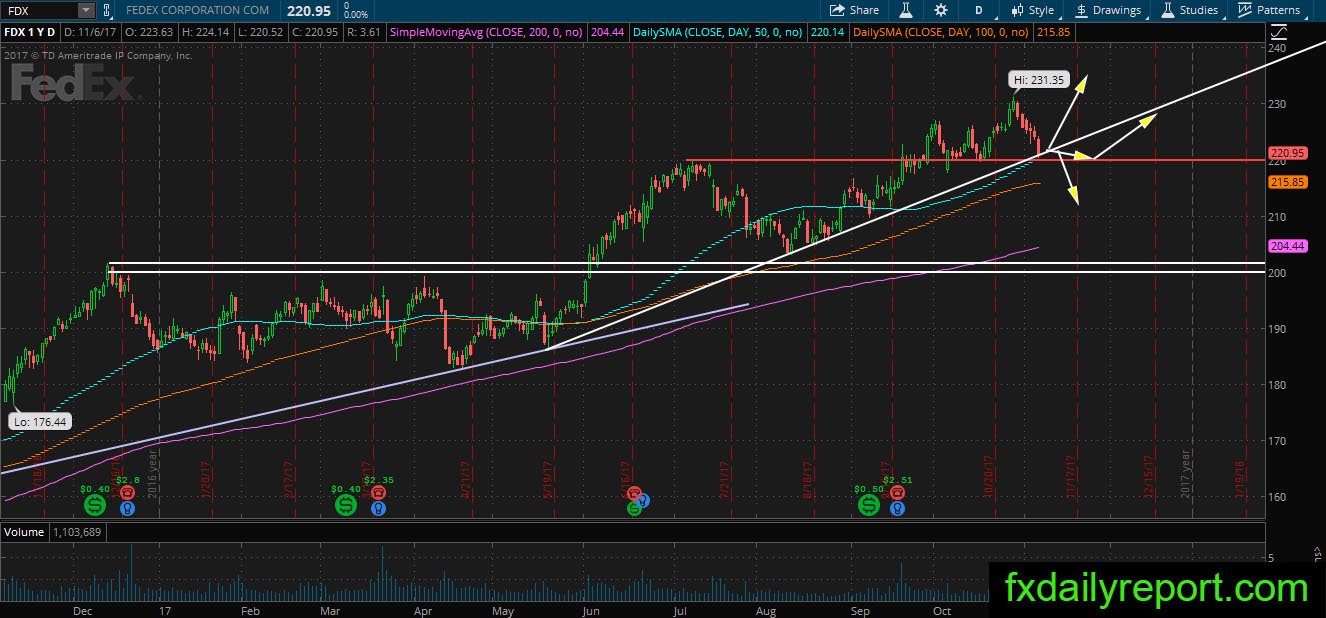Click the Share icon button
The height and width of the screenshot is (618, 1326).
[855, 10]
